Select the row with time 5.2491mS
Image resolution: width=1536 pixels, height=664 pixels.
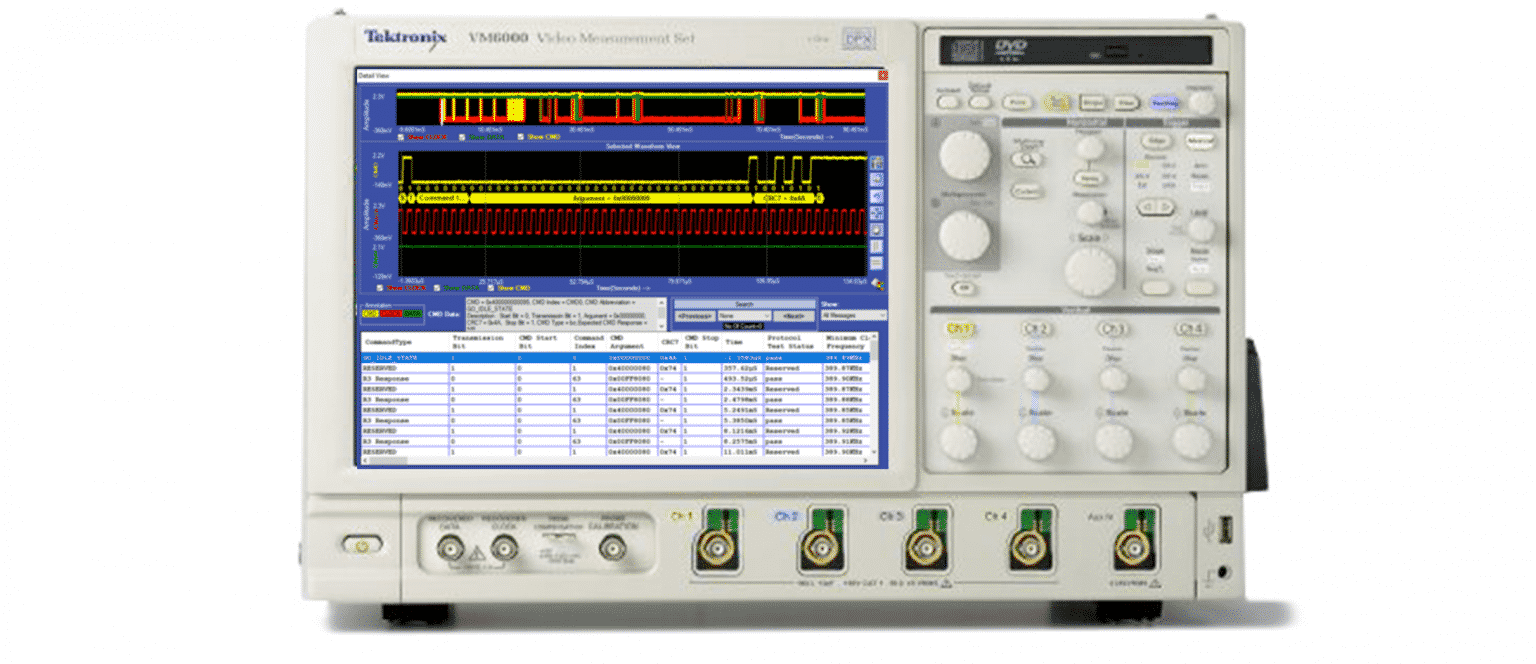tap(615, 410)
